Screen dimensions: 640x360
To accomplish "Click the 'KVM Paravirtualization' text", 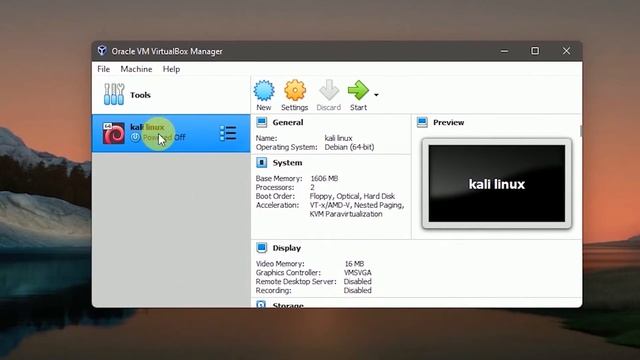I will pos(346,214).
